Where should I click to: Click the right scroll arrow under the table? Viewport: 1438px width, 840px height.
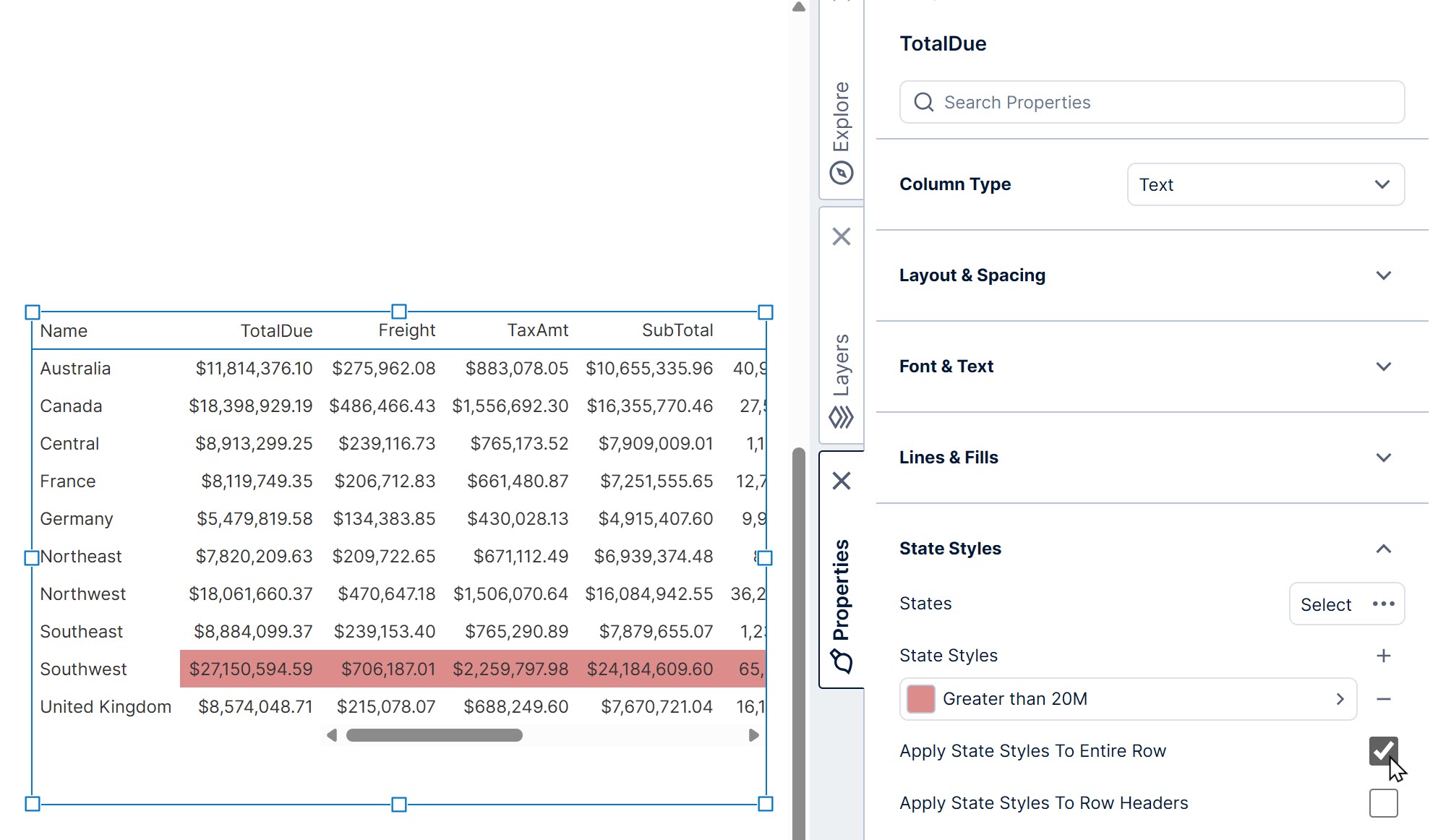pyautogui.click(x=753, y=735)
